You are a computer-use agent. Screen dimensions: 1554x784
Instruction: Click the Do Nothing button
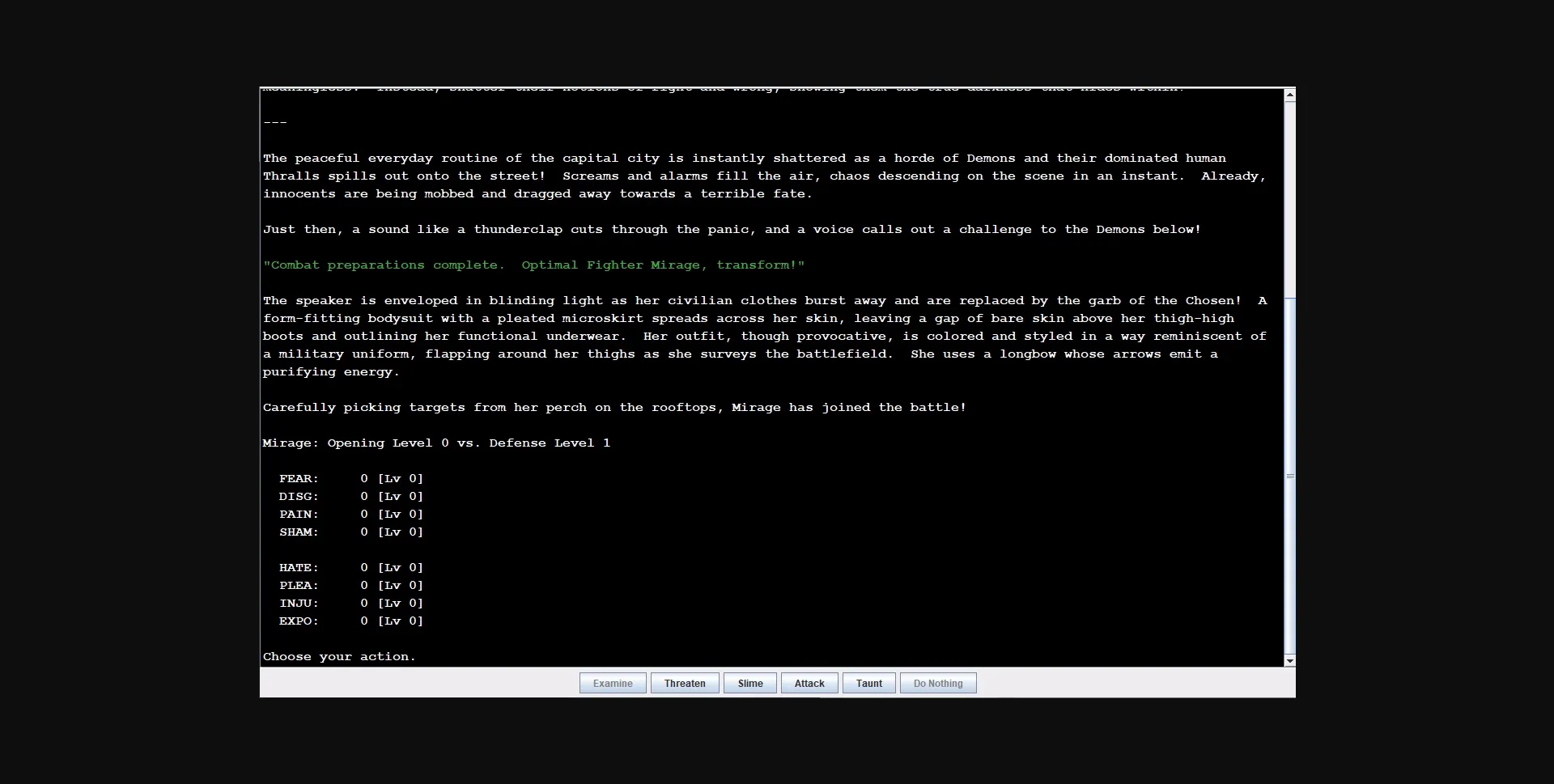[938, 684]
